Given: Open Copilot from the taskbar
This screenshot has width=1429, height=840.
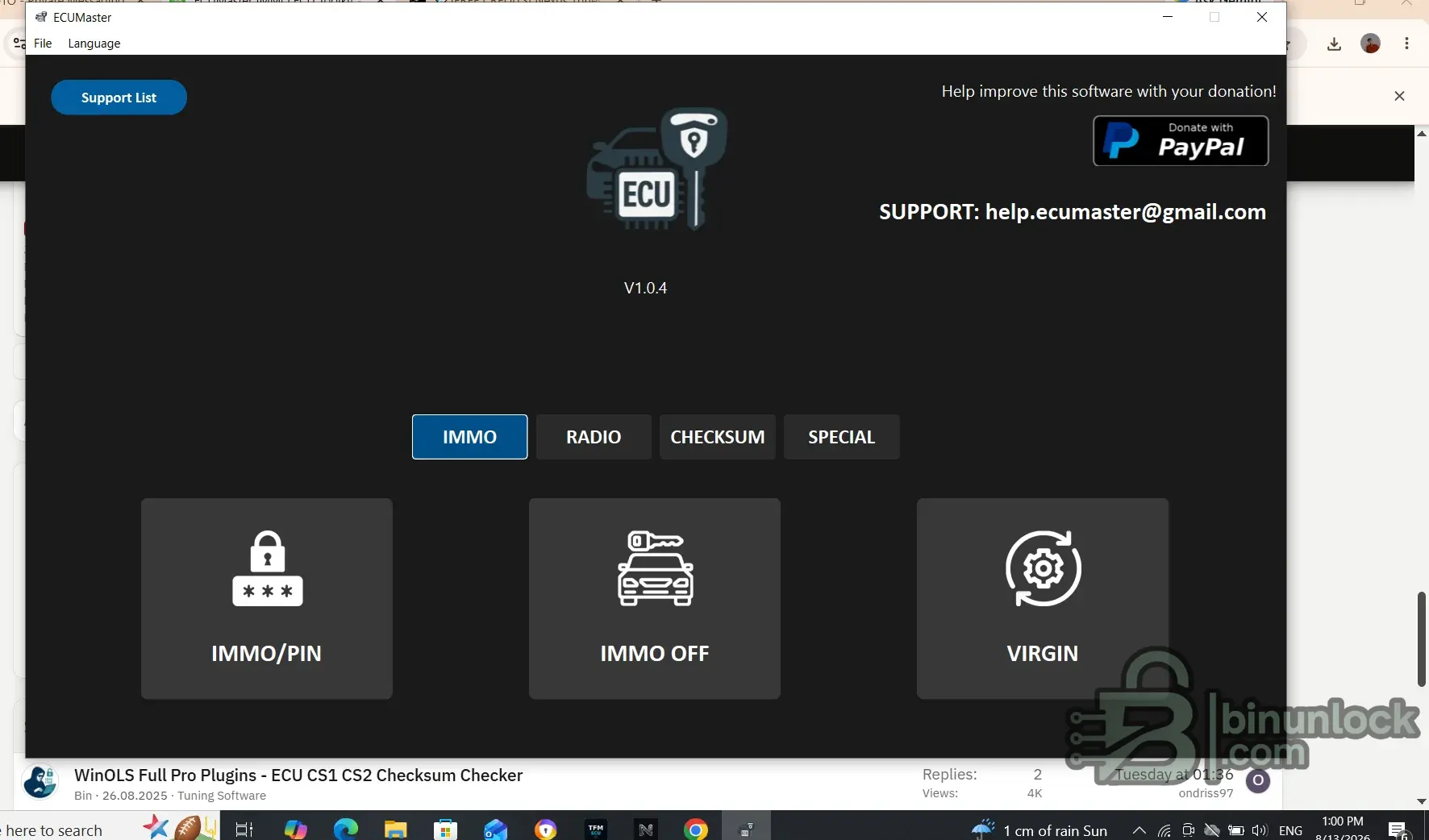Looking at the screenshot, I should 295,829.
